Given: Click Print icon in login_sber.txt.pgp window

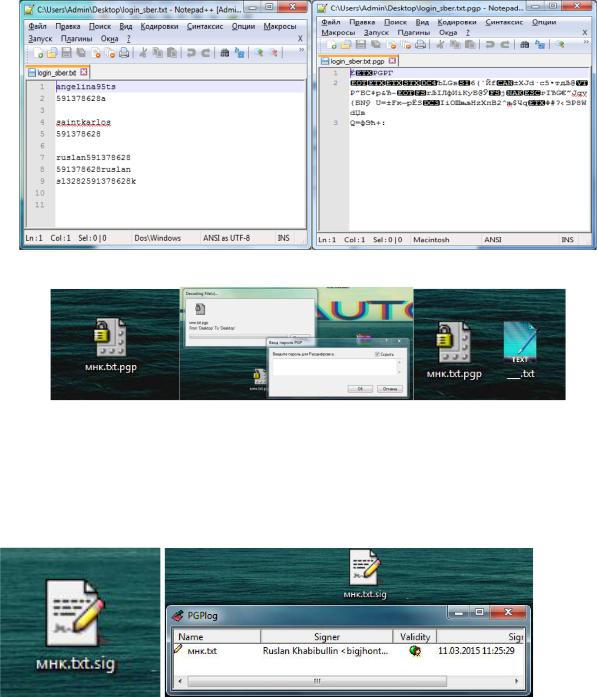Looking at the screenshot, I should point(420,44).
